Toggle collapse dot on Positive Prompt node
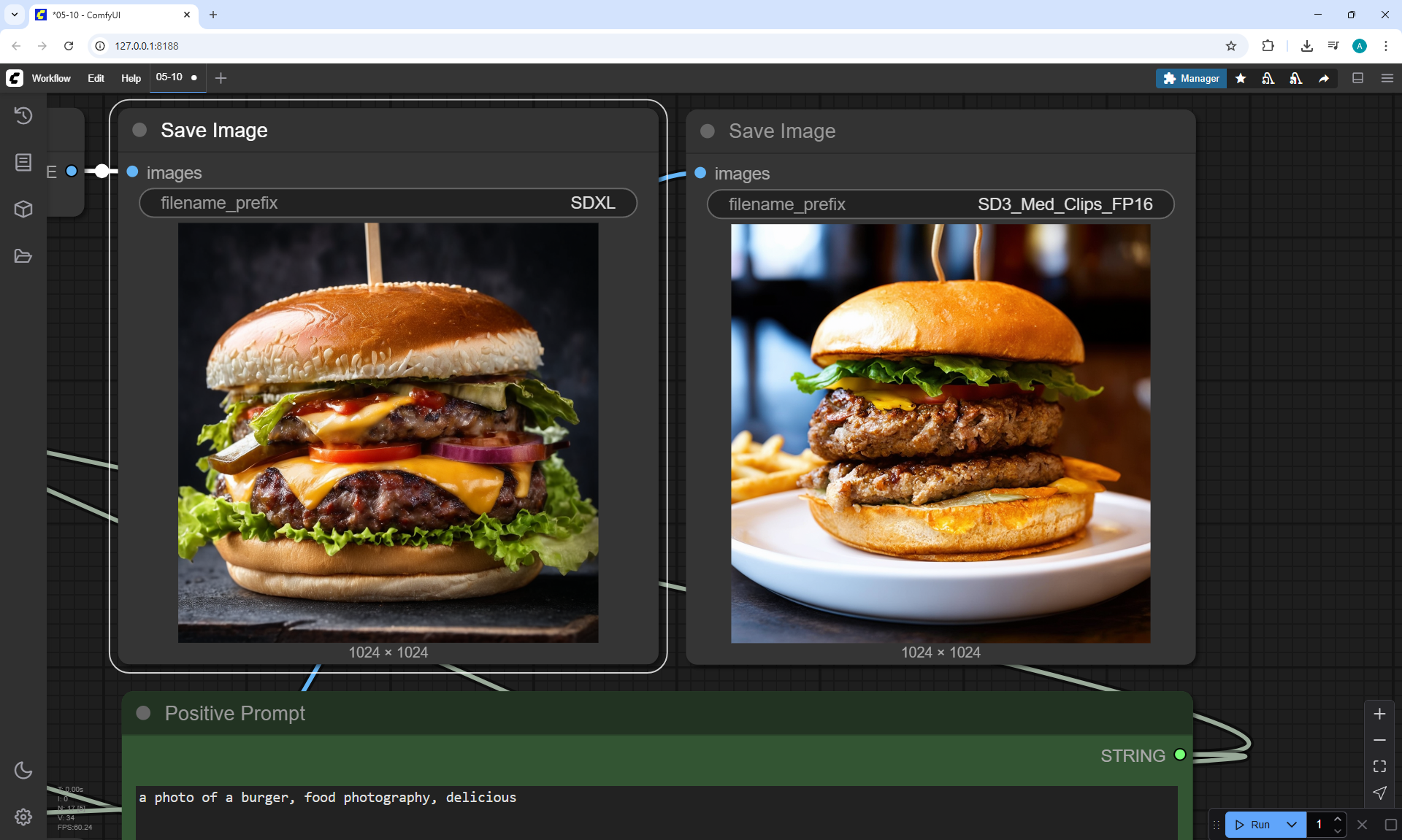 pos(143,713)
